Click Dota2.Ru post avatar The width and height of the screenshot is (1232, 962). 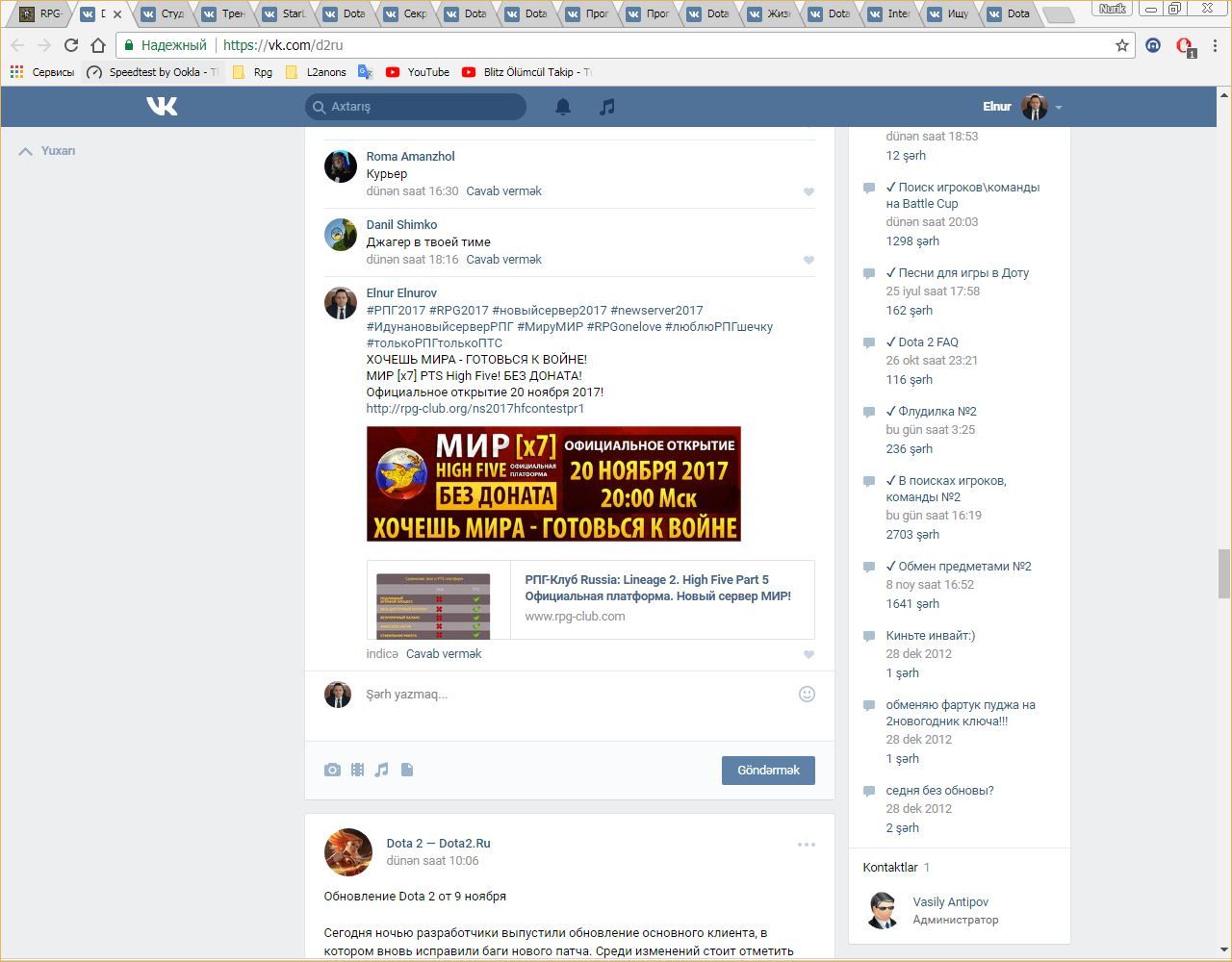coord(348,852)
